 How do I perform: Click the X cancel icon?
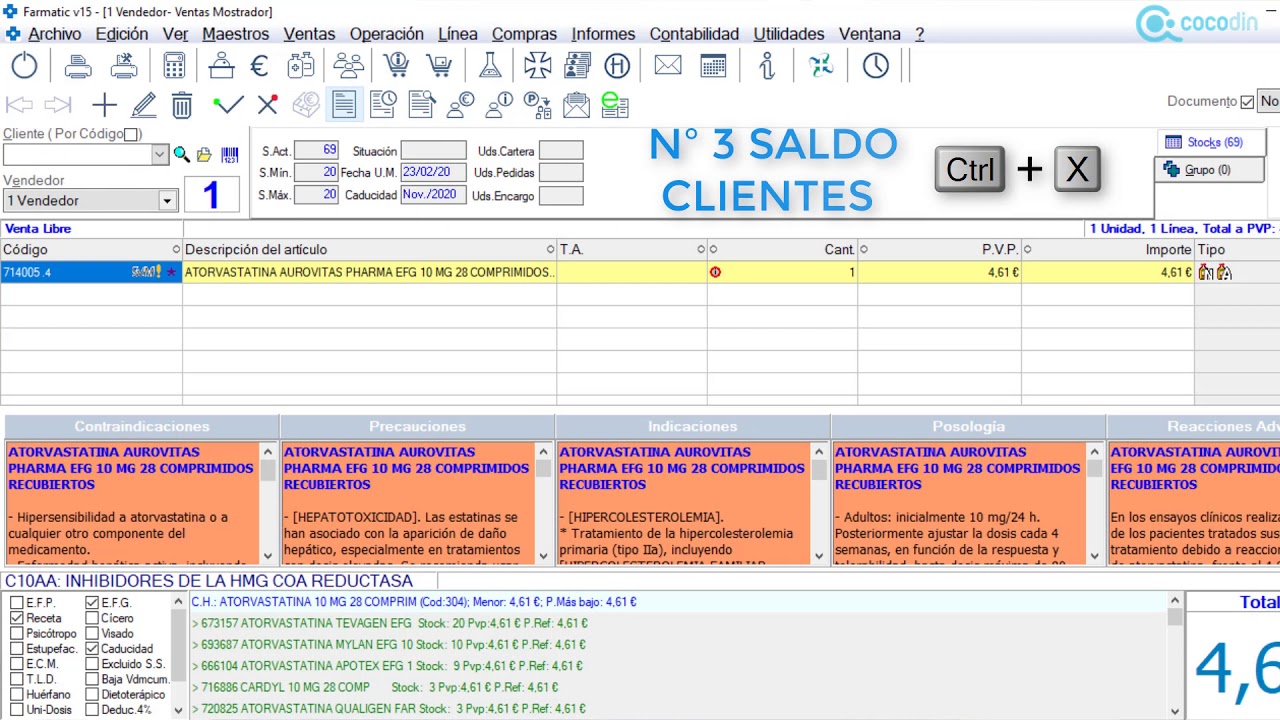267,104
